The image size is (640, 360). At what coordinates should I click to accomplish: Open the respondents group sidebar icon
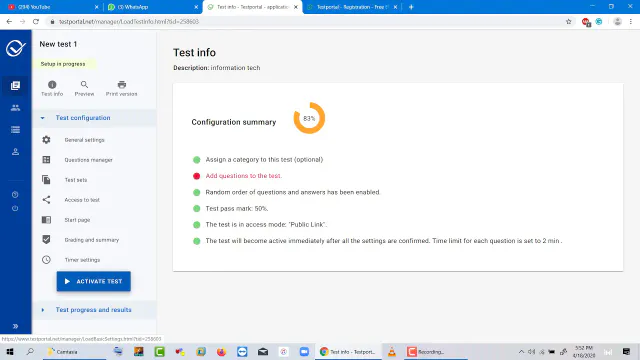16,108
